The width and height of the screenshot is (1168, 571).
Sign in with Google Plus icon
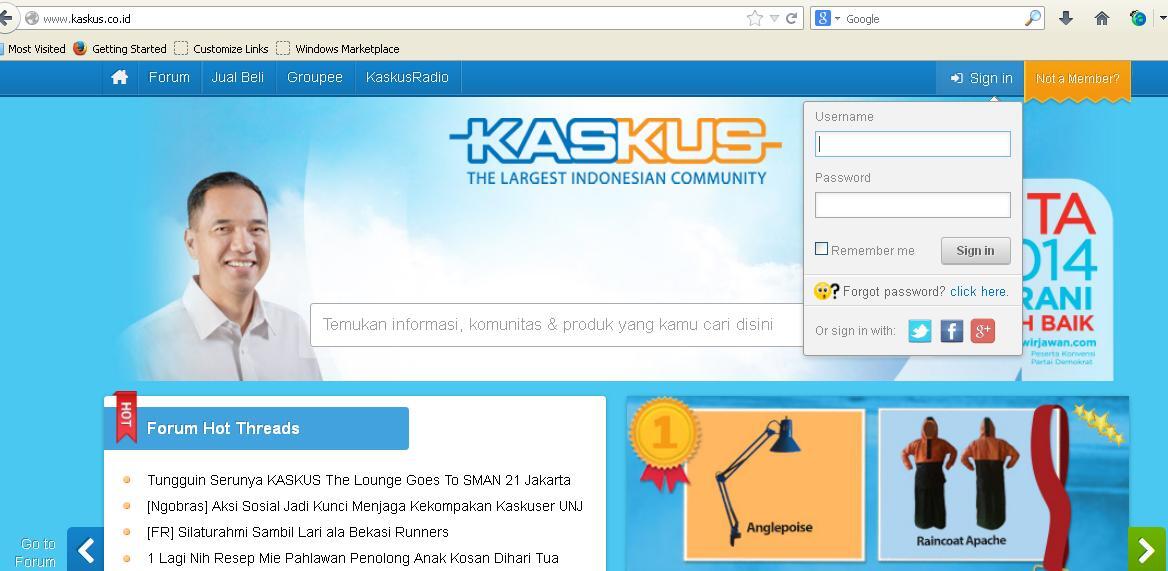(983, 331)
